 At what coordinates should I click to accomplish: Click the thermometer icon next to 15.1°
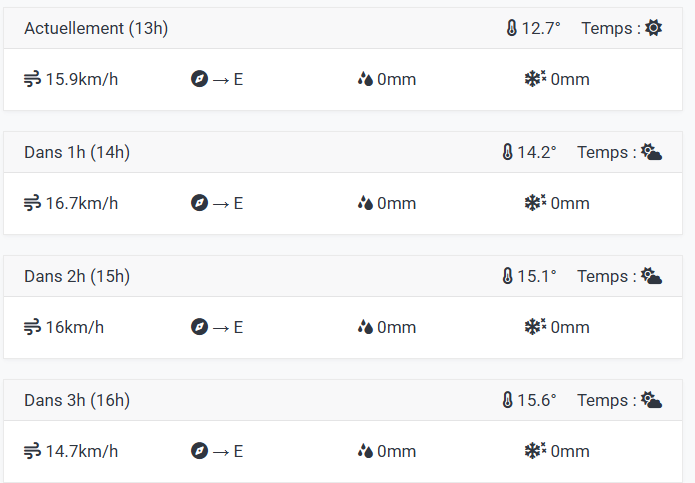point(508,276)
